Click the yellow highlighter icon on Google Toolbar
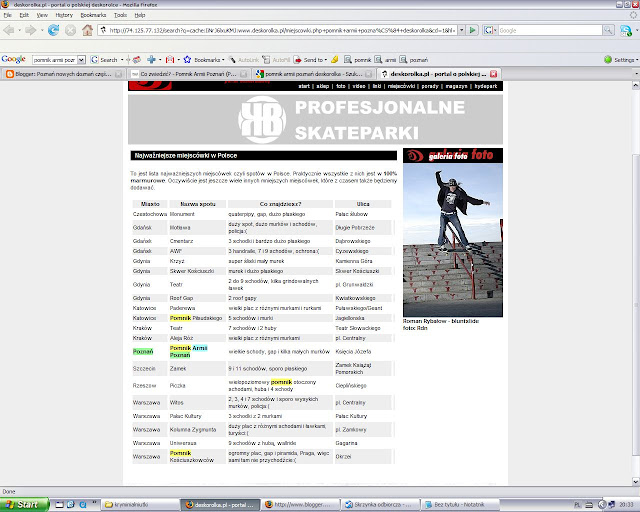640x512 pixels. coord(335,60)
